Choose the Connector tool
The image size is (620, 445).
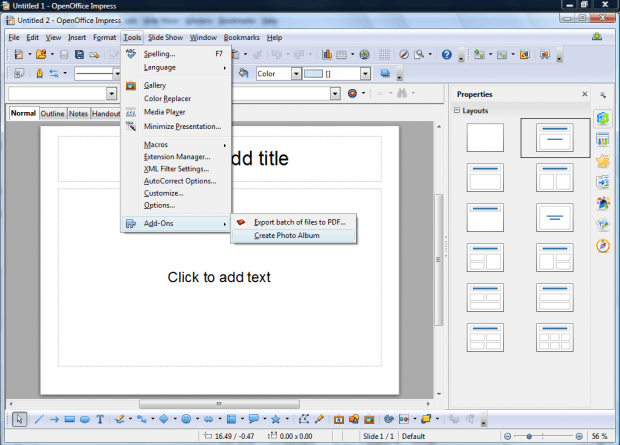pyautogui.click(x=142, y=419)
